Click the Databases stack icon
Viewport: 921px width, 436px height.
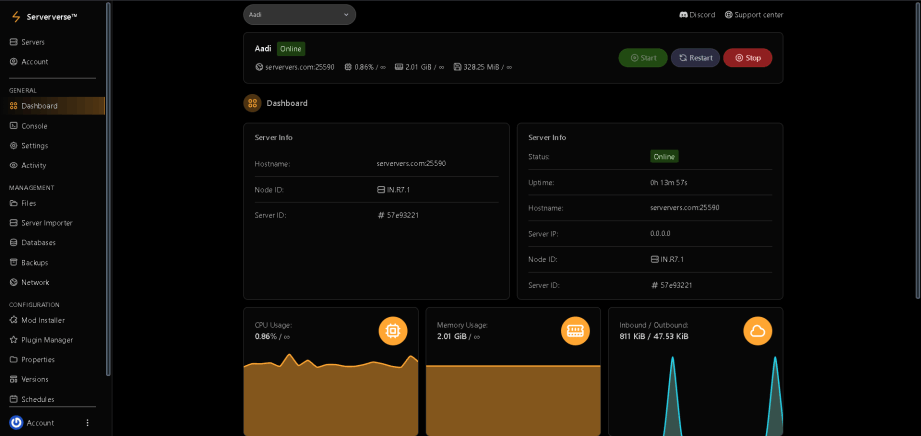[14, 242]
